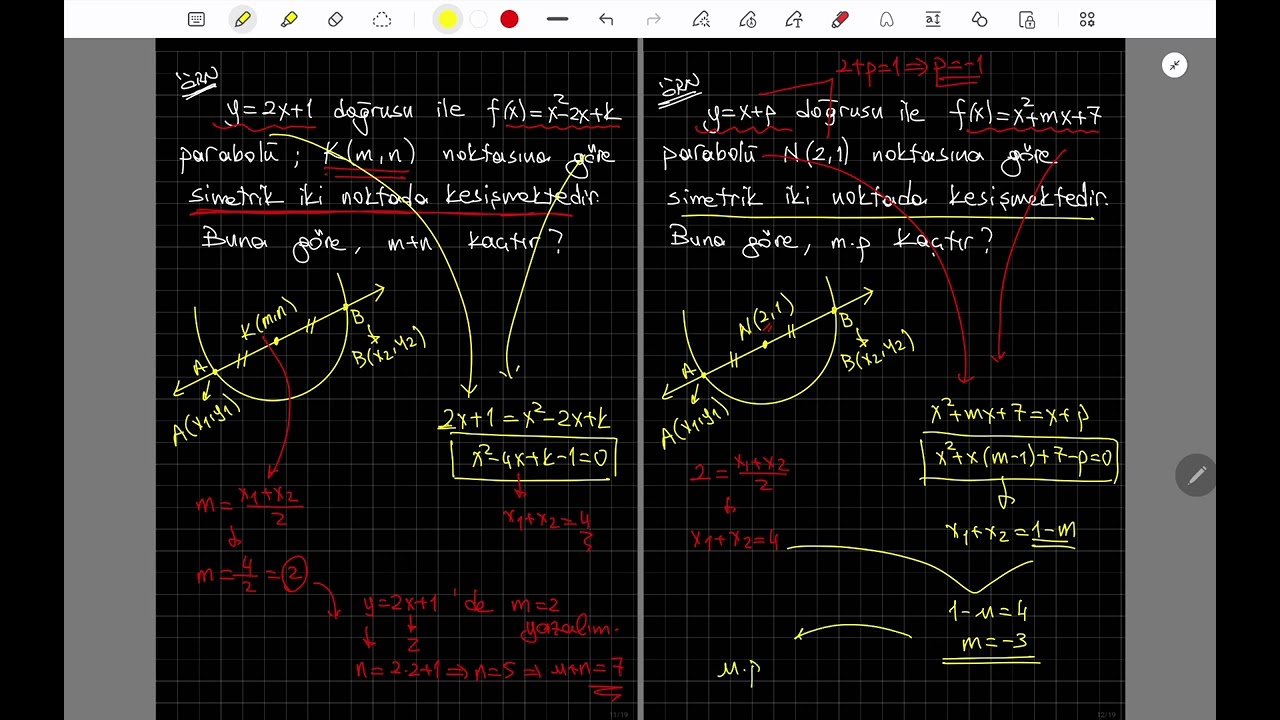Image resolution: width=1280 pixels, height=720 pixels.
Task: Open the shape recognition tool
Action: (x=886, y=19)
